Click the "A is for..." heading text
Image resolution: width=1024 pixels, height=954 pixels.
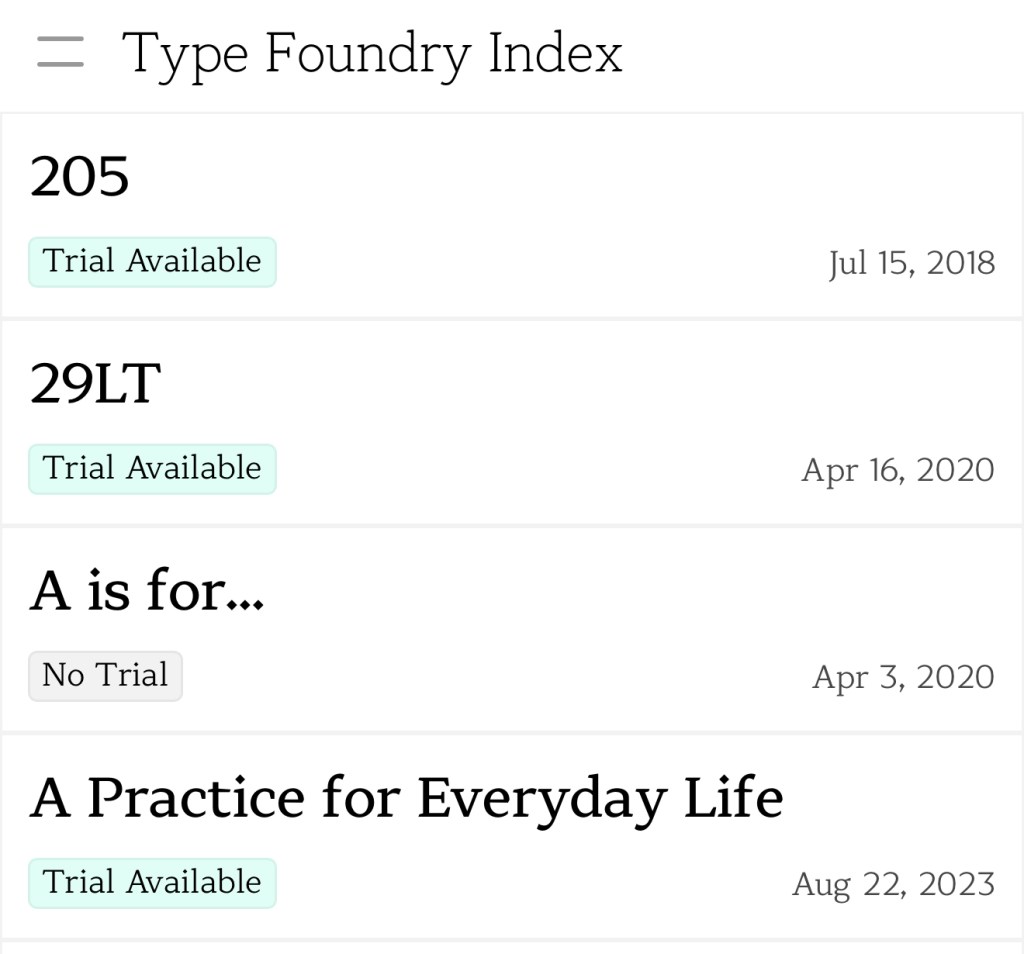pos(147,590)
